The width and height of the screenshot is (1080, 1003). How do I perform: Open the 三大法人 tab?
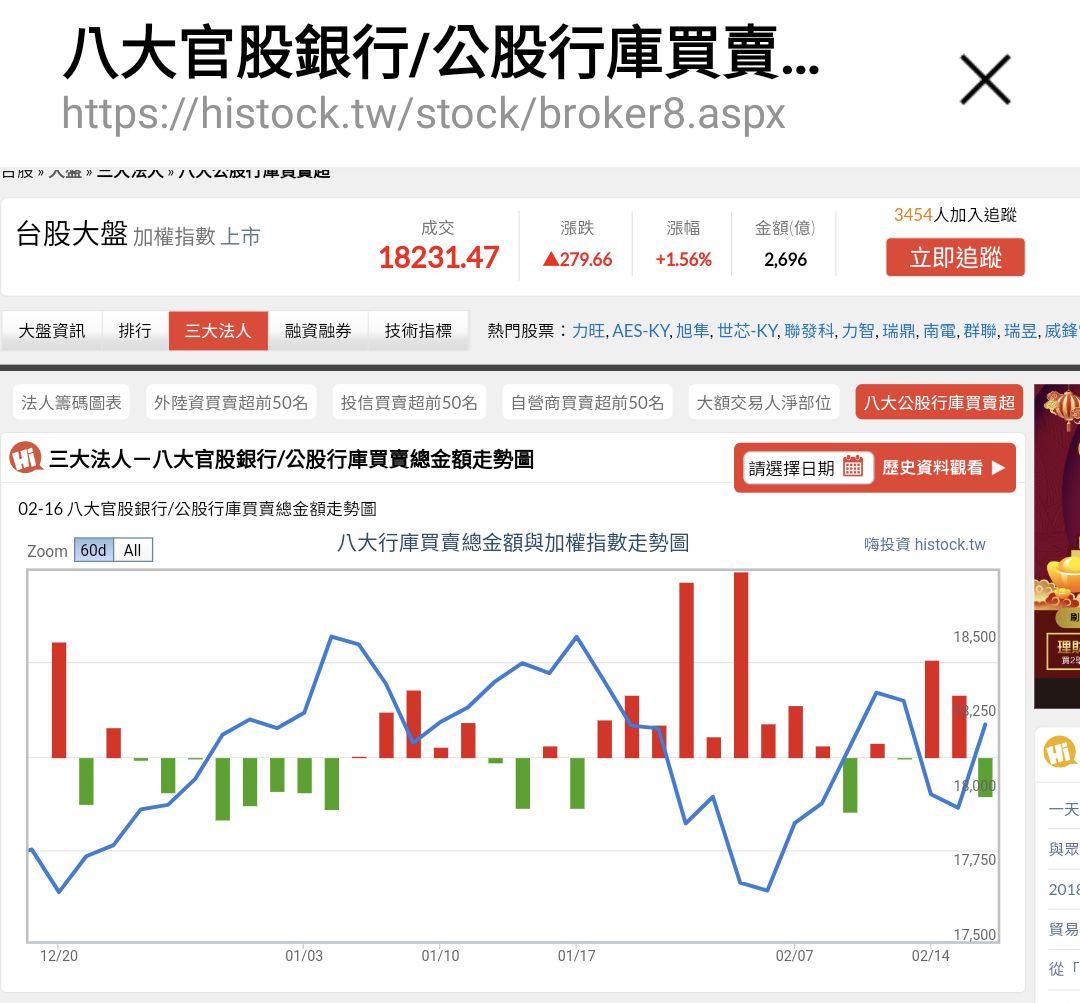point(218,331)
